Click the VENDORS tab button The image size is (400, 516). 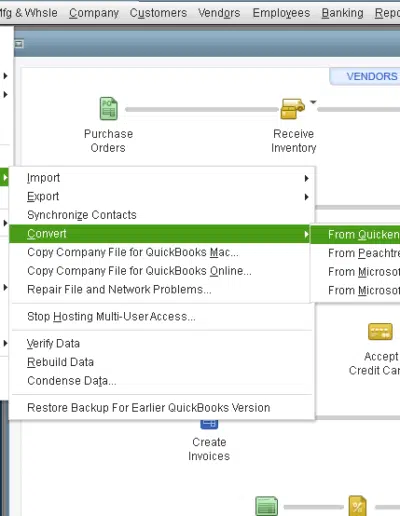[366, 76]
